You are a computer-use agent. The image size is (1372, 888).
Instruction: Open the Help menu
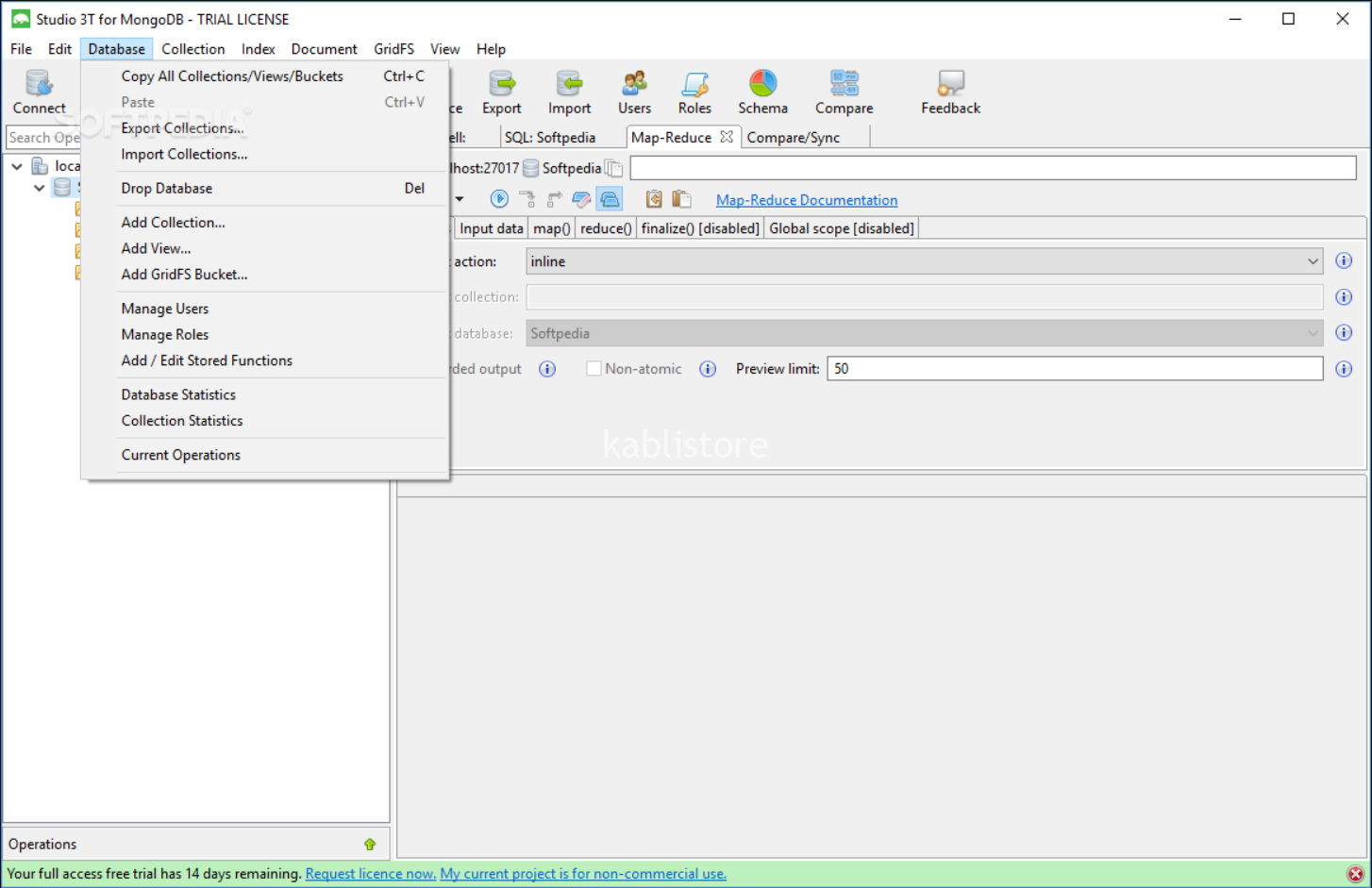coord(491,49)
